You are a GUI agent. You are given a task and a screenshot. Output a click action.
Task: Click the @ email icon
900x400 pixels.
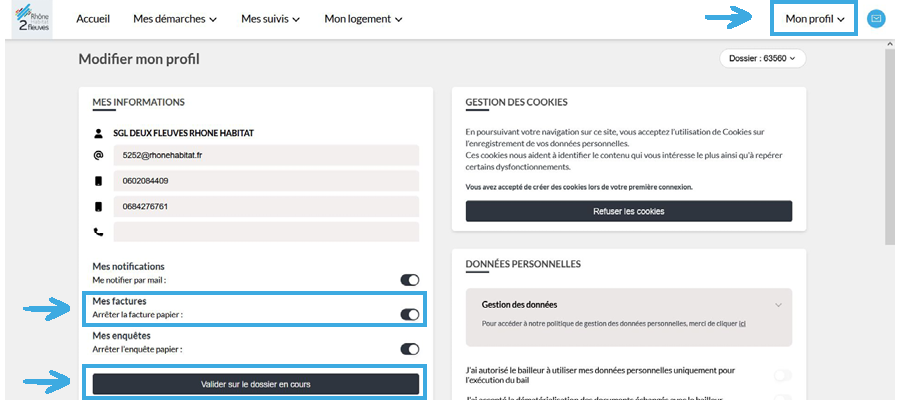[x=98, y=156]
